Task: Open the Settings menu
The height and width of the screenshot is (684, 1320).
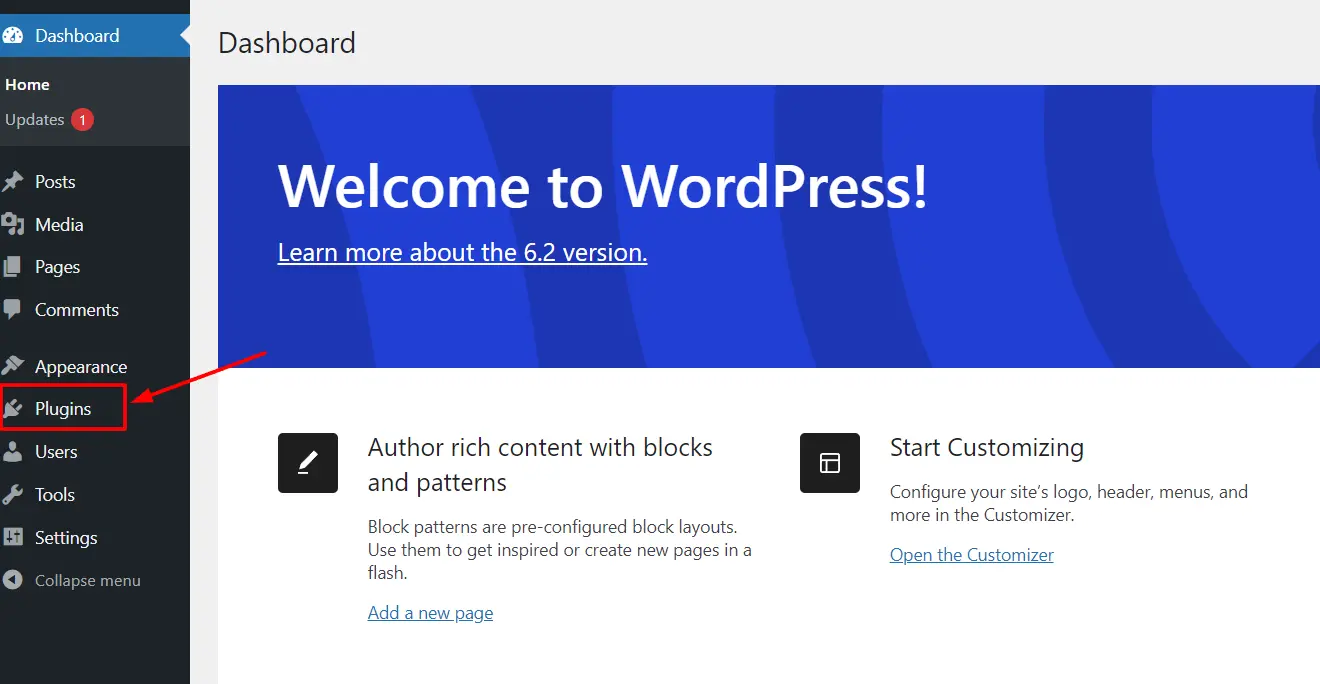Action: [95, 538]
